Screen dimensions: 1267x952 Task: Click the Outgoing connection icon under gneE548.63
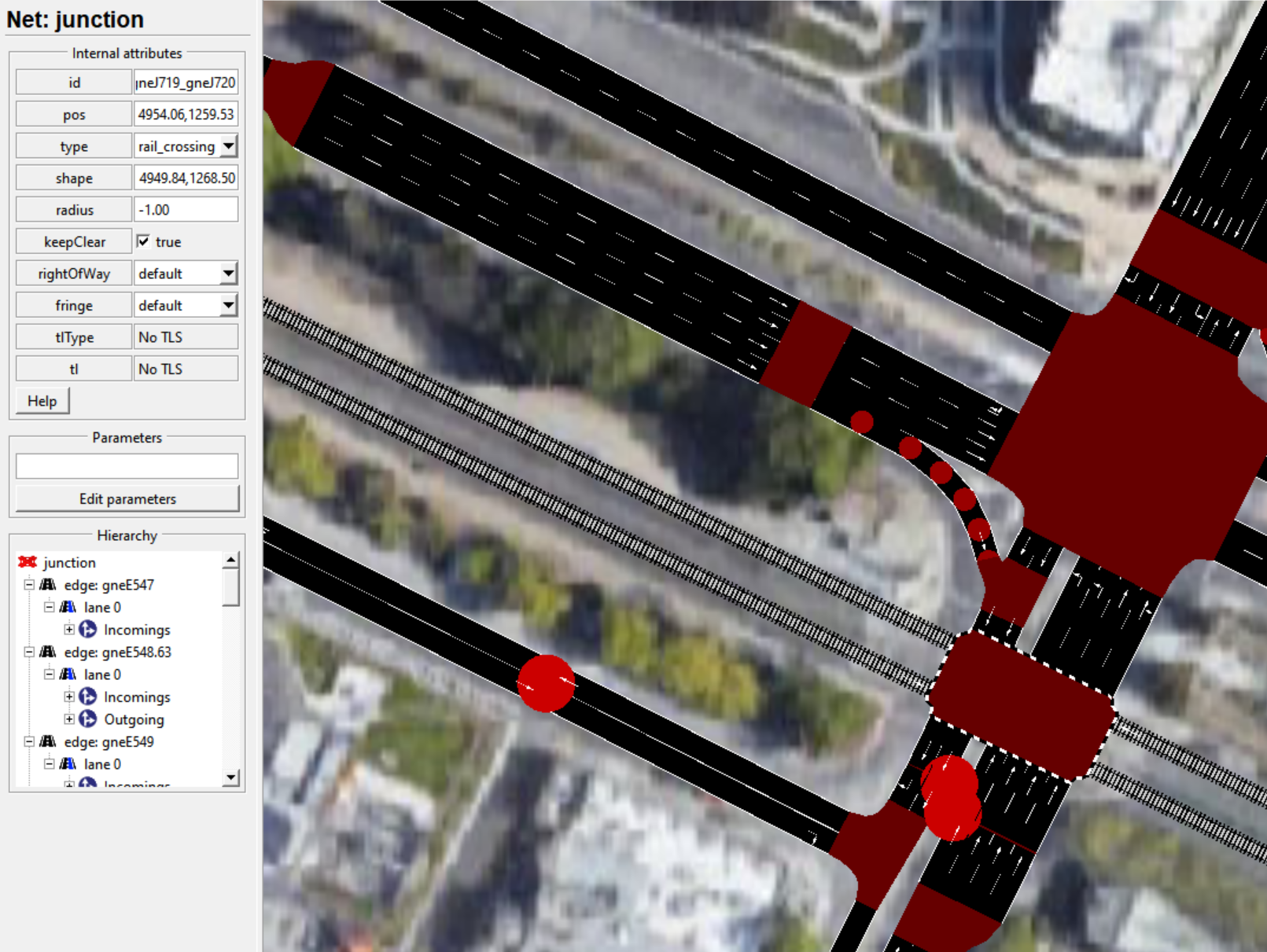(x=88, y=719)
